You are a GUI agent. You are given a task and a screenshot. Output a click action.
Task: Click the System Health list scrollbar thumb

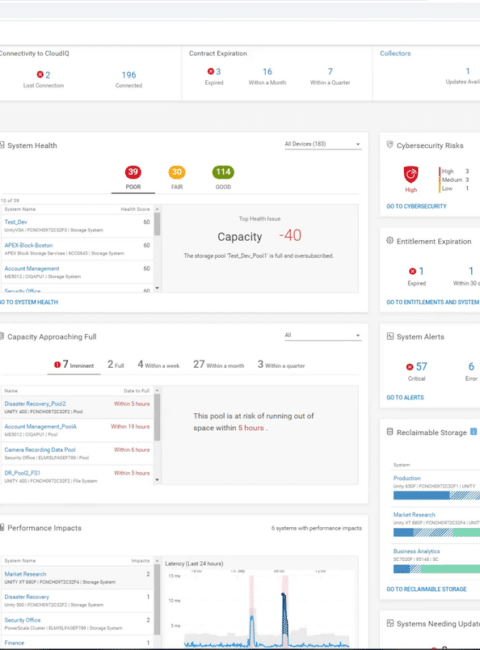click(157, 224)
